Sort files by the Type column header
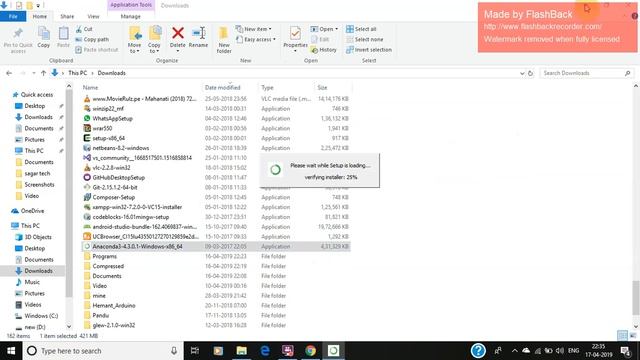 pyautogui.click(x=267, y=87)
